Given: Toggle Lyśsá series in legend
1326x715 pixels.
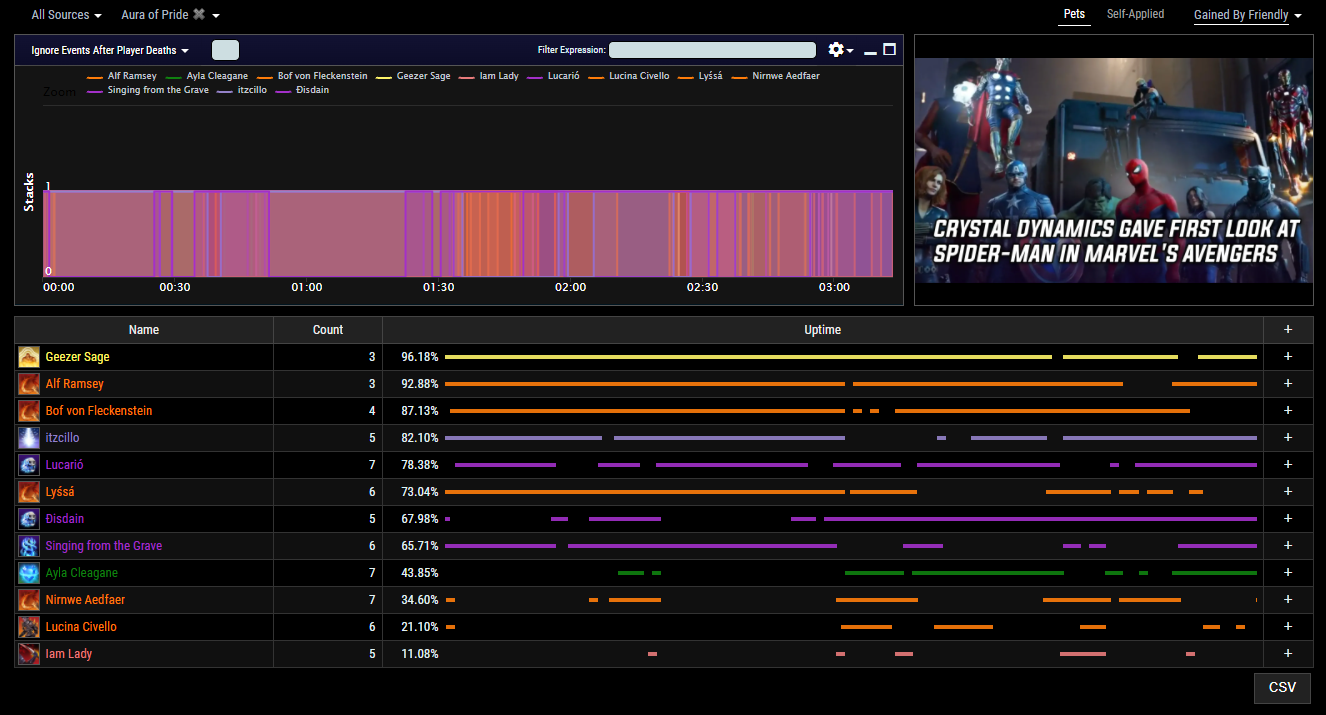Looking at the screenshot, I should 701,76.
